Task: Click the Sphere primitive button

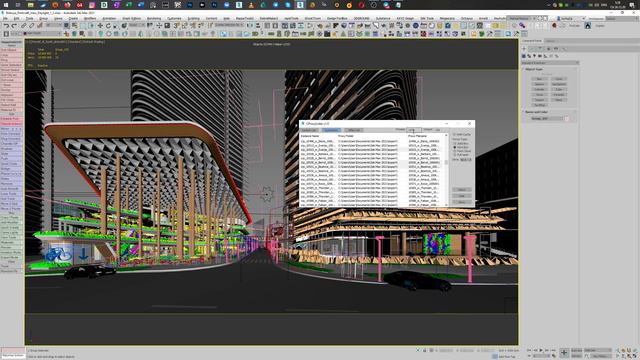Action: click(540, 84)
